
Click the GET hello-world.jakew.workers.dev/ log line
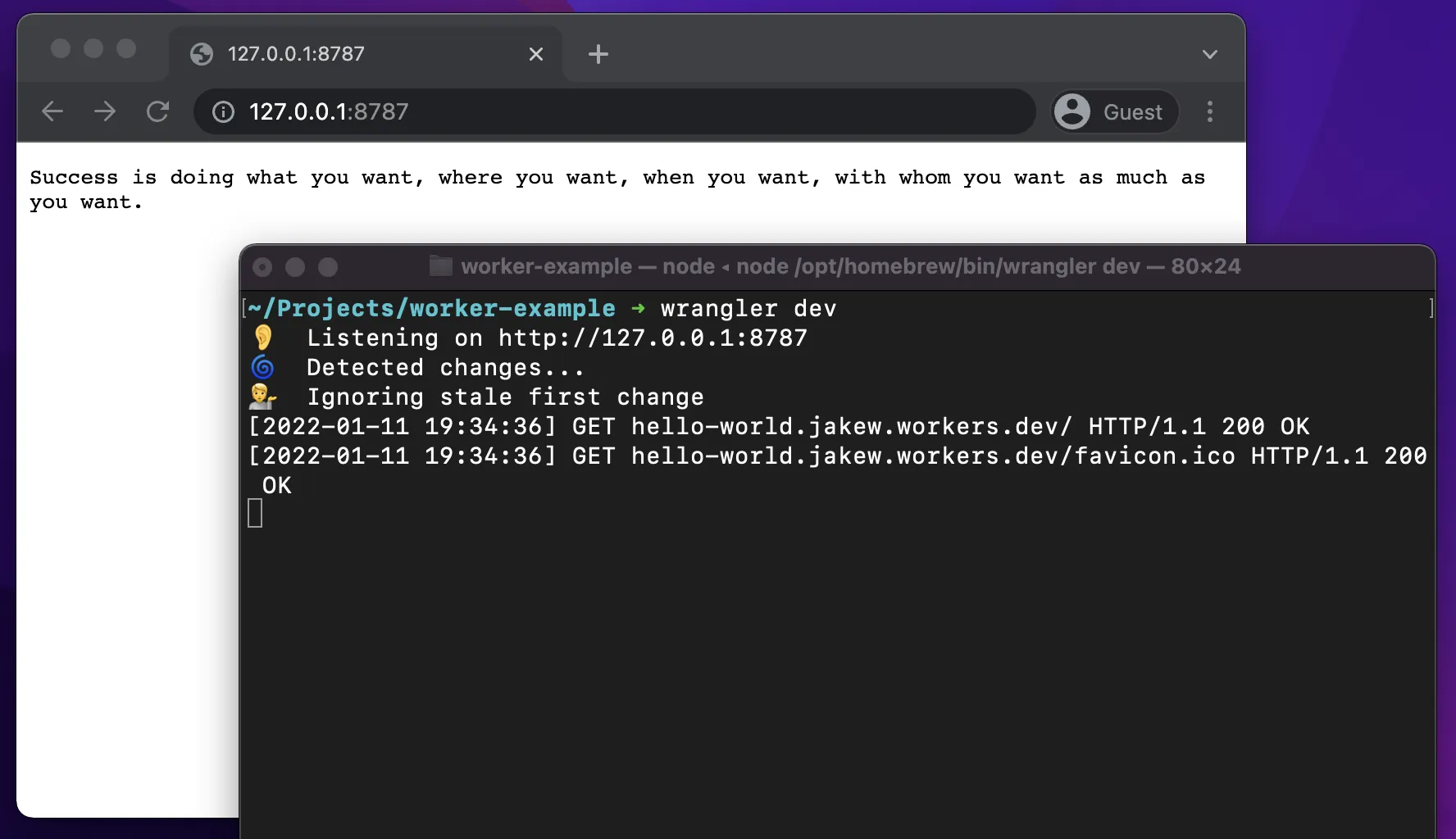coord(779,427)
